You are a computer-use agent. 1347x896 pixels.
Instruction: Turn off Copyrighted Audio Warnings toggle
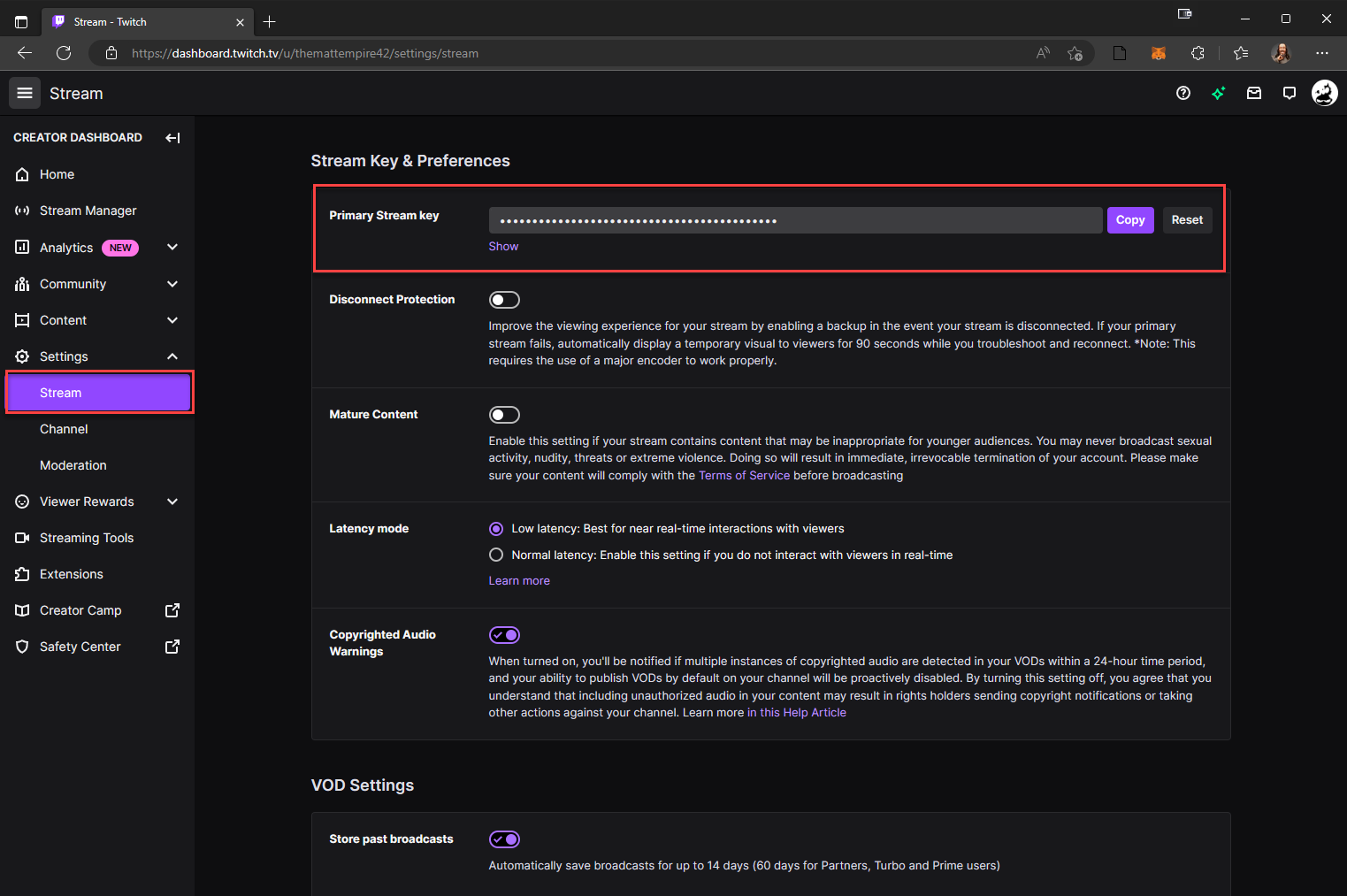tap(504, 635)
